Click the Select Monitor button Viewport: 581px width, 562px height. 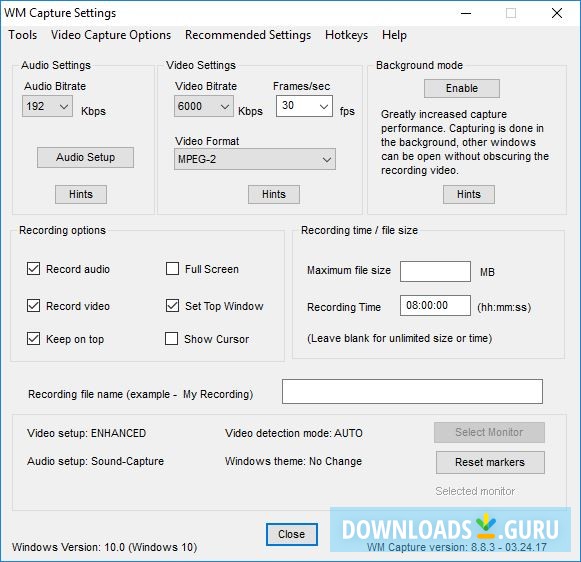click(x=489, y=432)
